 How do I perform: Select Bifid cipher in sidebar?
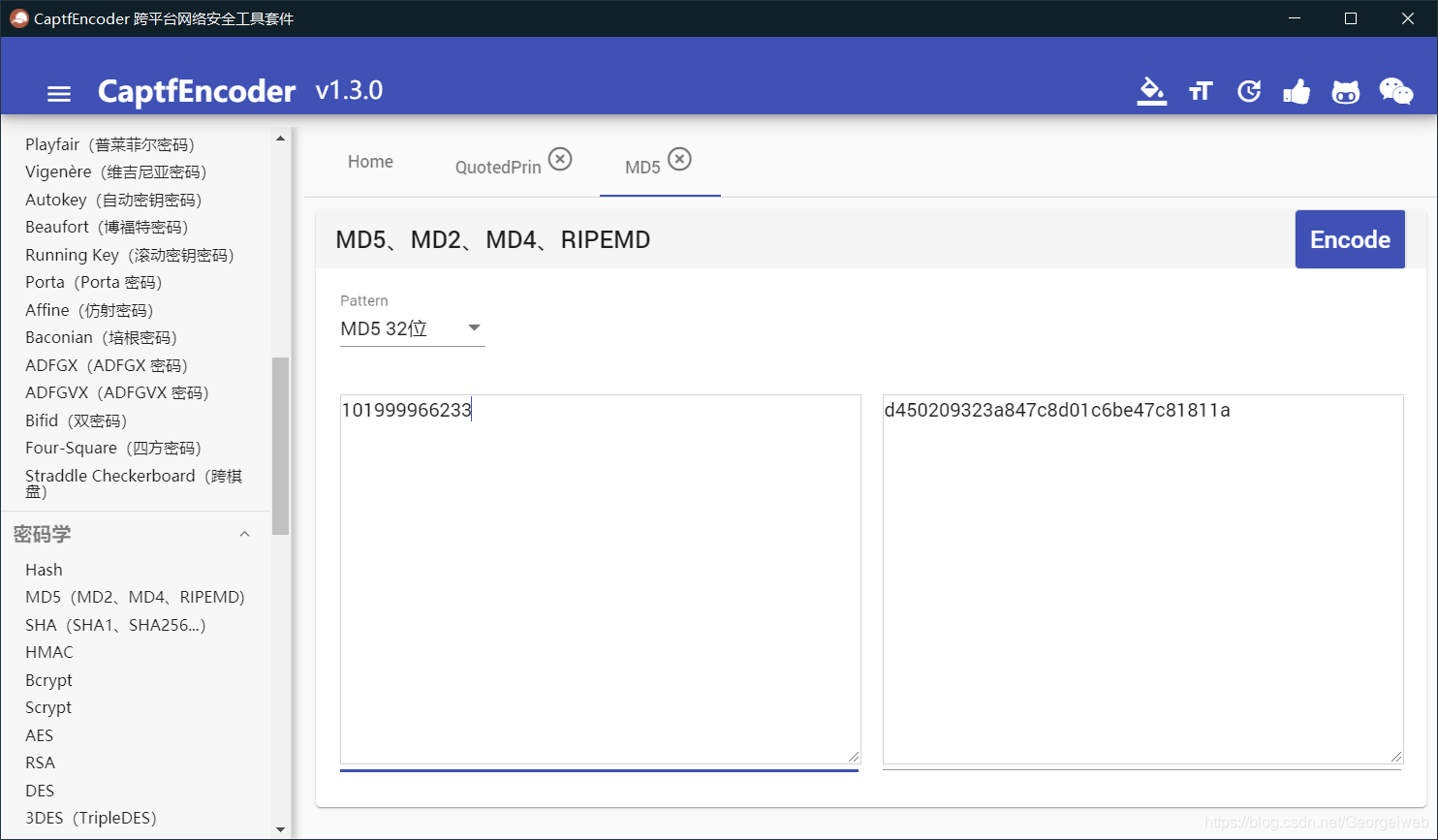click(77, 420)
